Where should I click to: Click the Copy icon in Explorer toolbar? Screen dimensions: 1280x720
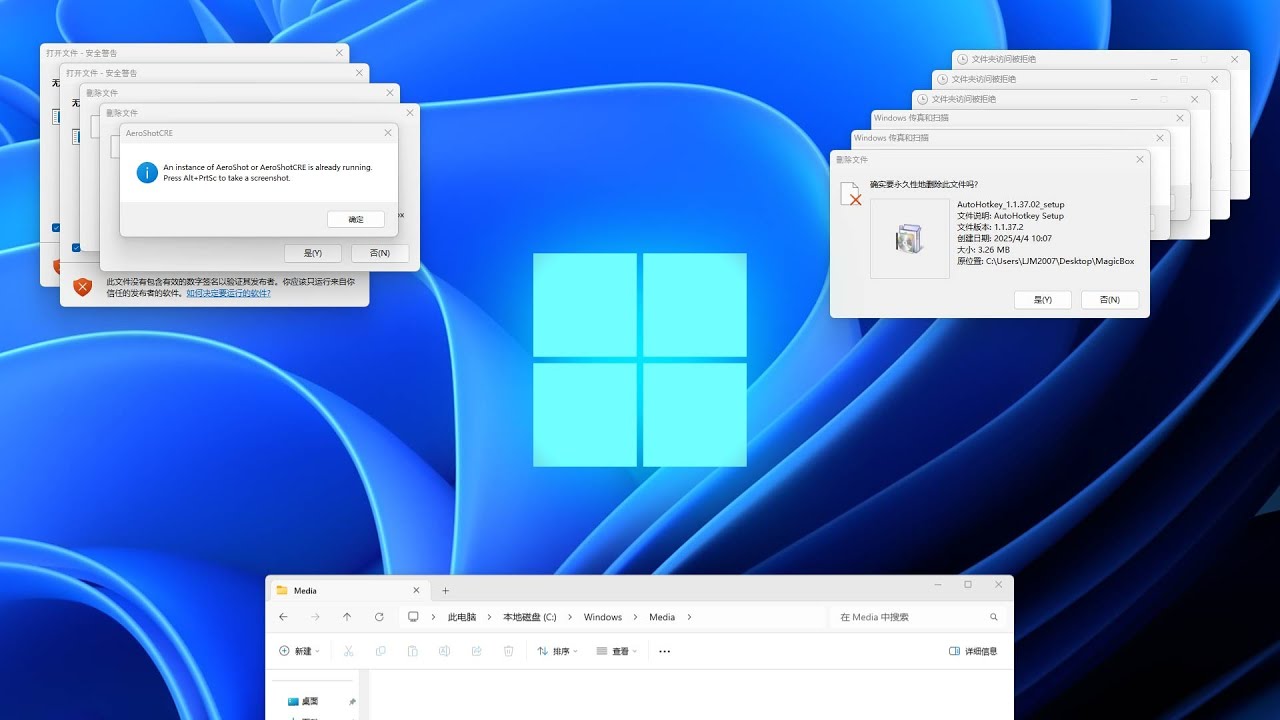coord(381,651)
